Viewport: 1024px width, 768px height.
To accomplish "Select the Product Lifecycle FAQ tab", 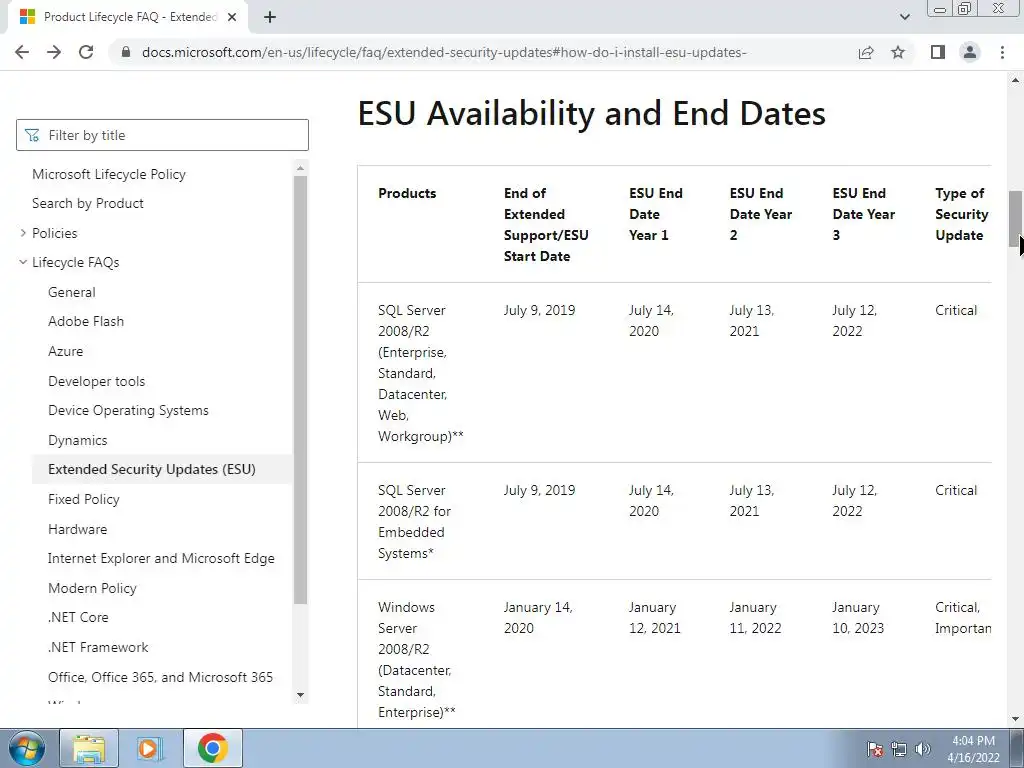I will (128, 17).
